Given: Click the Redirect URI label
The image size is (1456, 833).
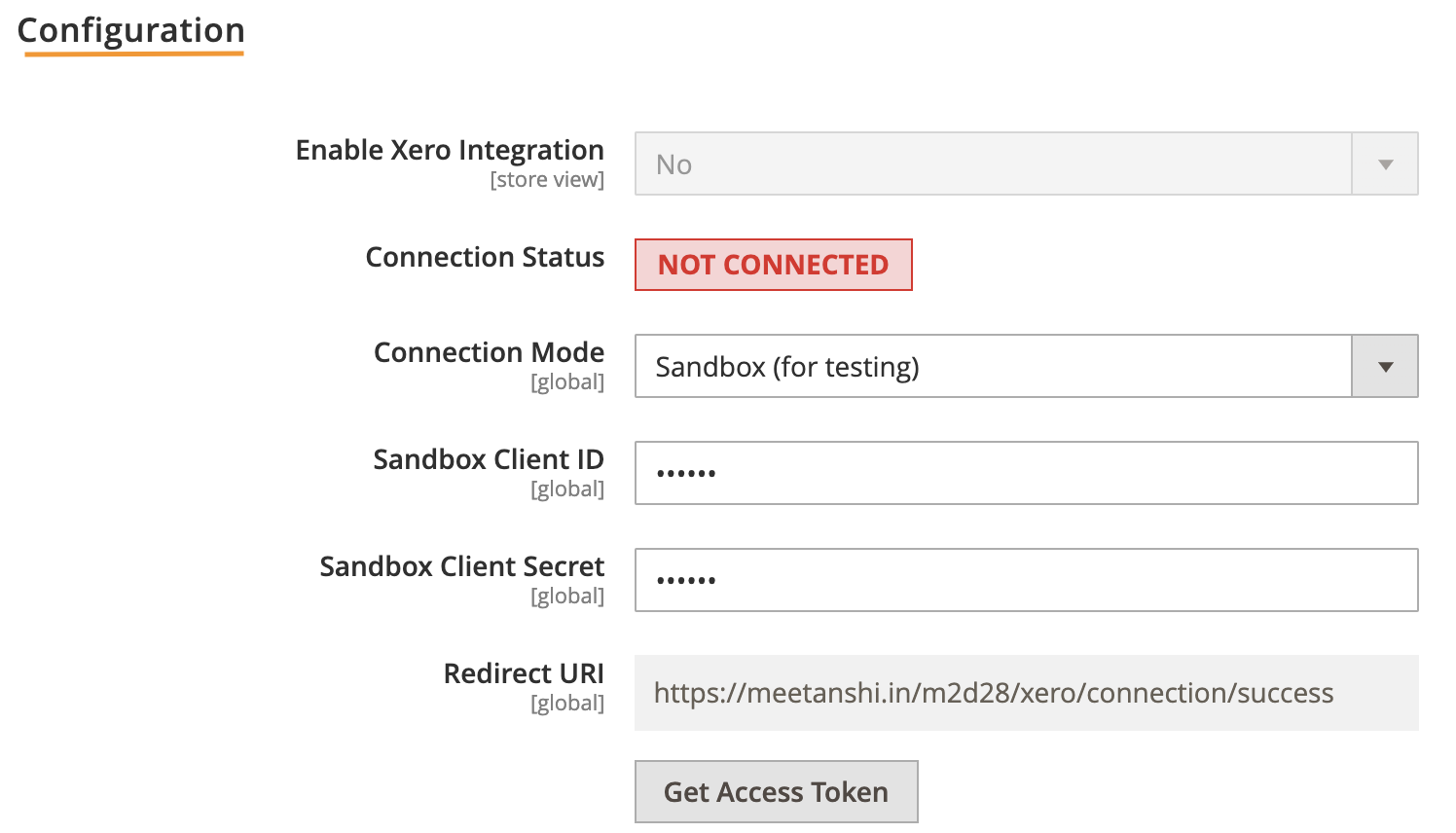Looking at the screenshot, I should point(524,673).
